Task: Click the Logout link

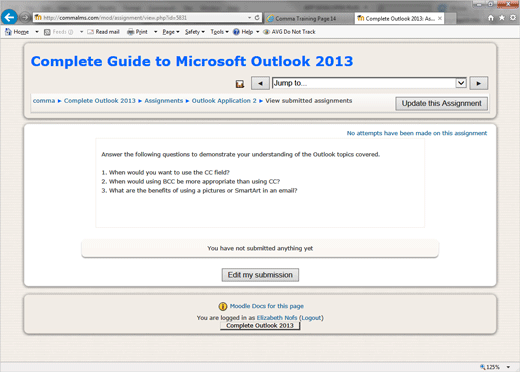Action: [312, 318]
